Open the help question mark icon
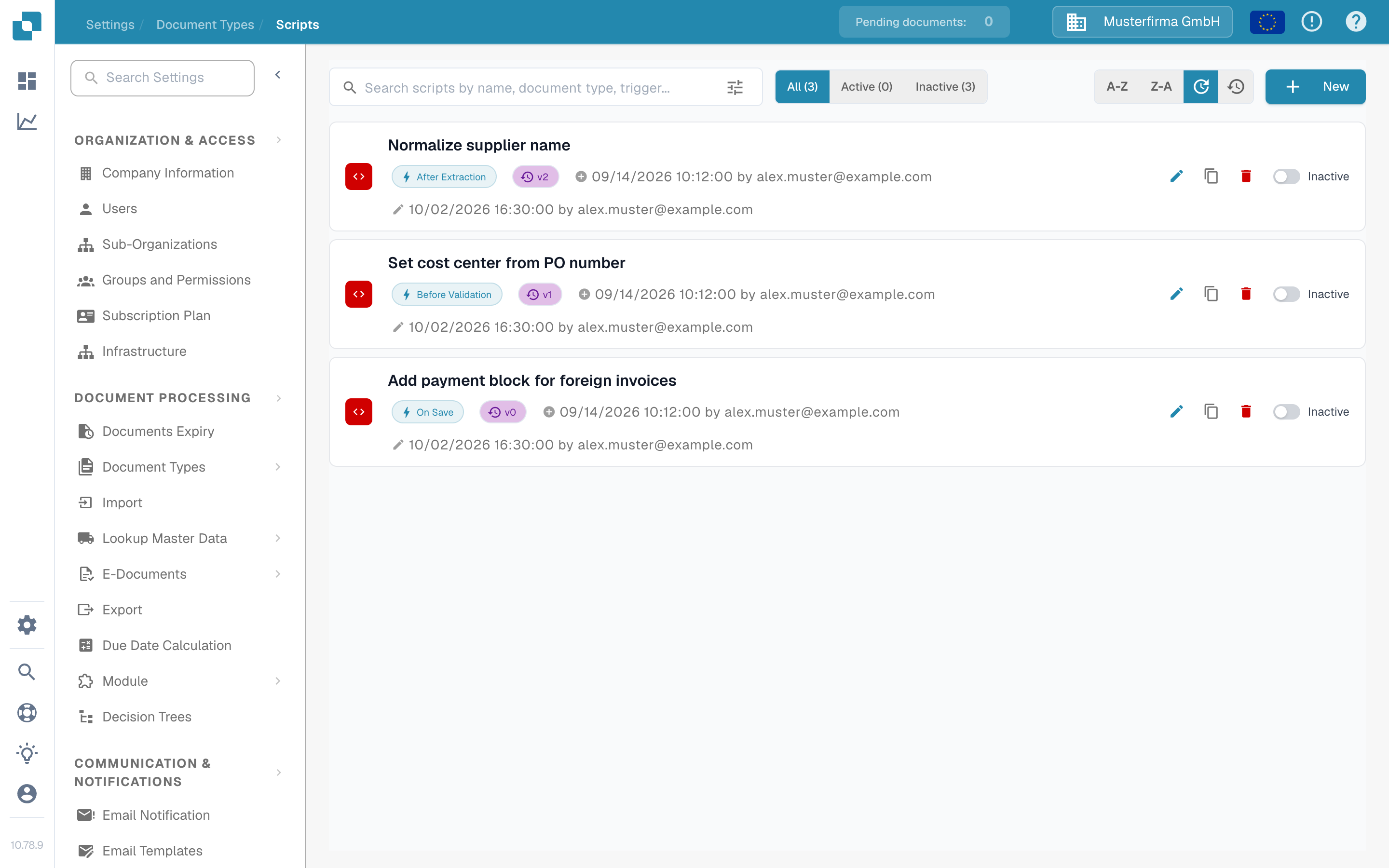 (1356, 22)
